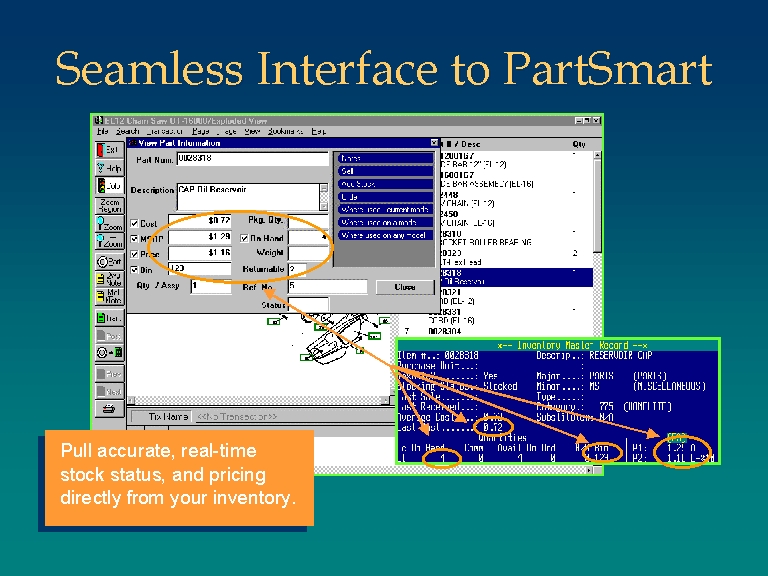Image resolution: width=768 pixels, height=576 pixels.
Task: Click the Zoom out magnifier button
Action: click(109, 242)
